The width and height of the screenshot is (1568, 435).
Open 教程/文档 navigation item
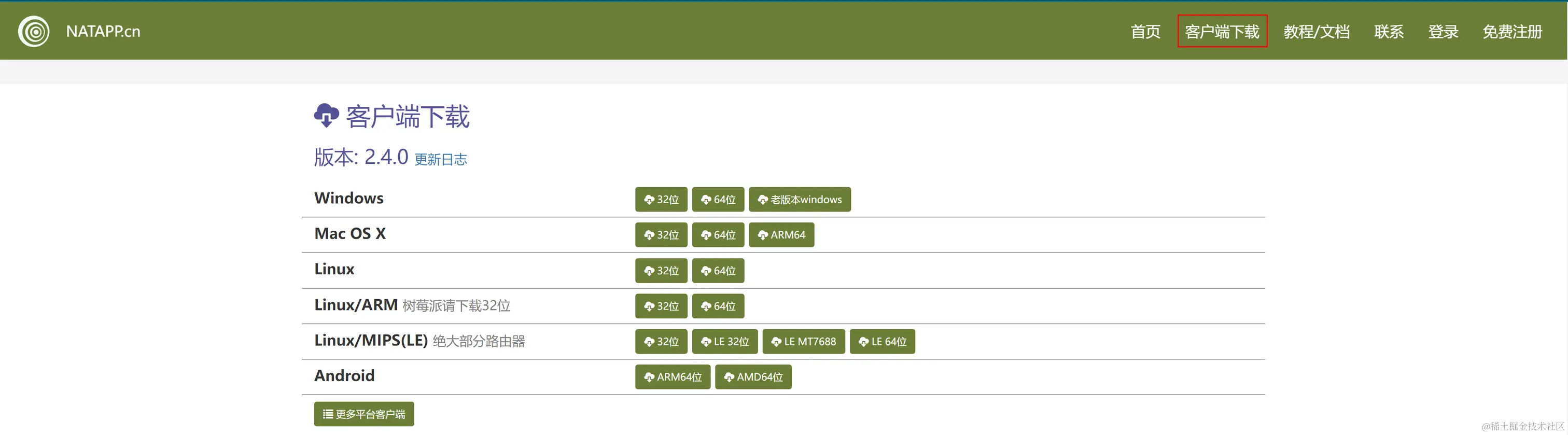pos(1317,32)
